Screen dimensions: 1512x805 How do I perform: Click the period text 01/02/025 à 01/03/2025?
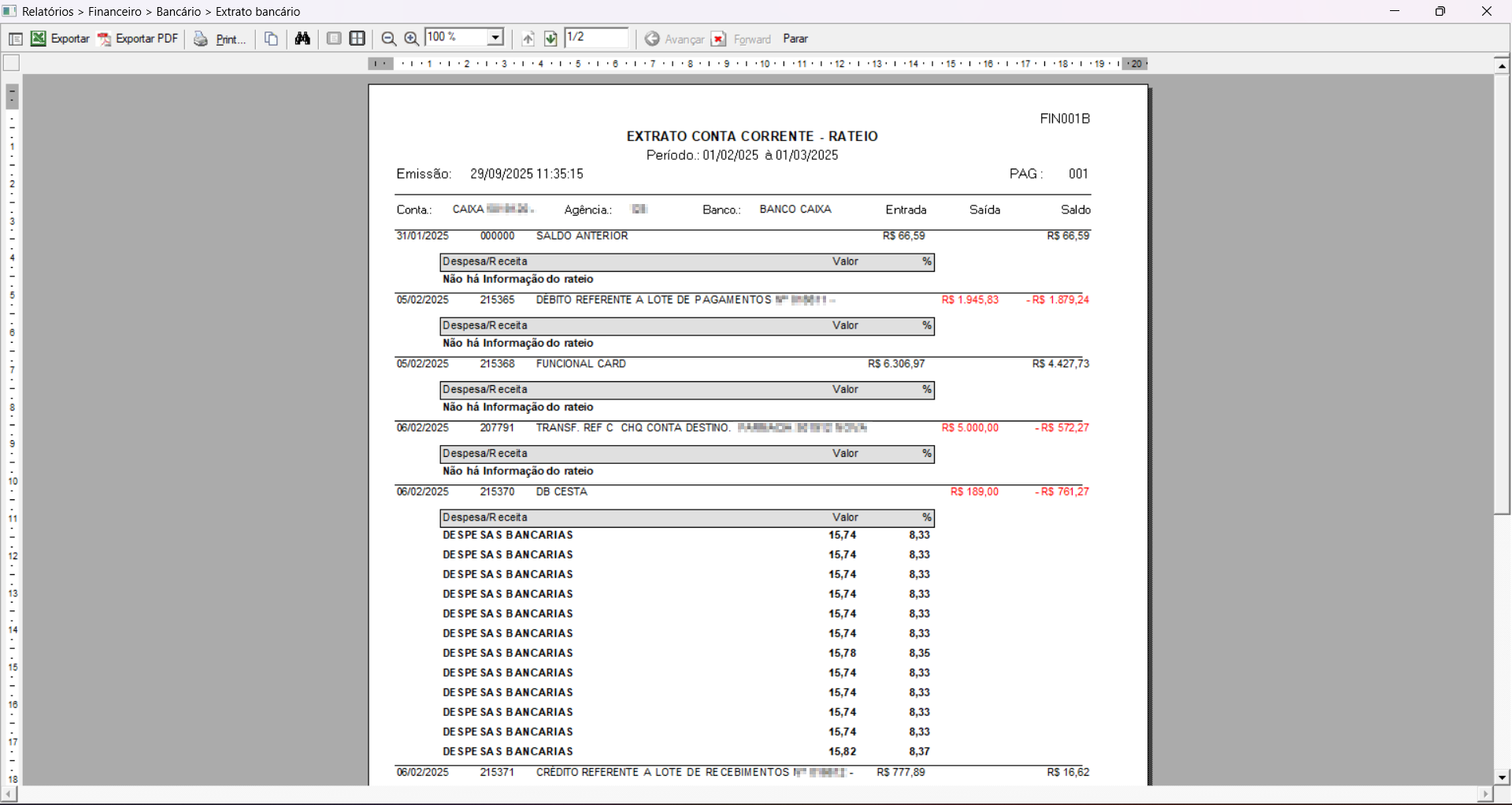coord(771,155)
